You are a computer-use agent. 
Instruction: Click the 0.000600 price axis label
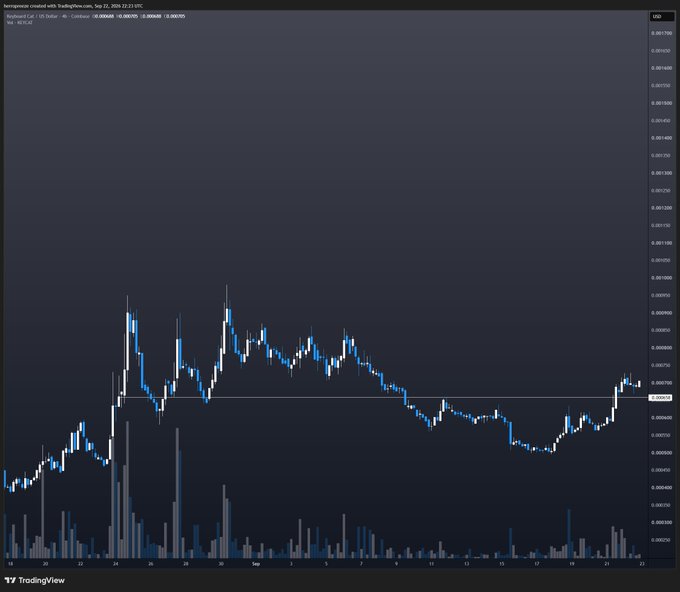pos(661,418)
